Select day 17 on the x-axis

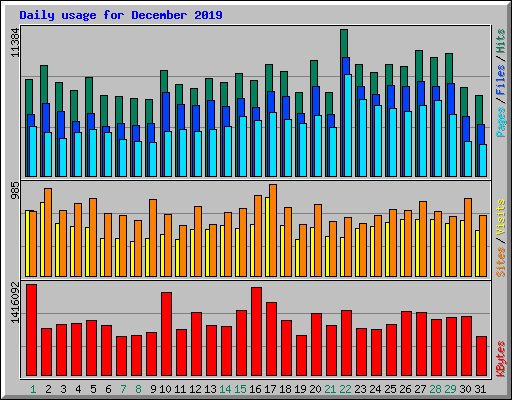tap(270, 389)
